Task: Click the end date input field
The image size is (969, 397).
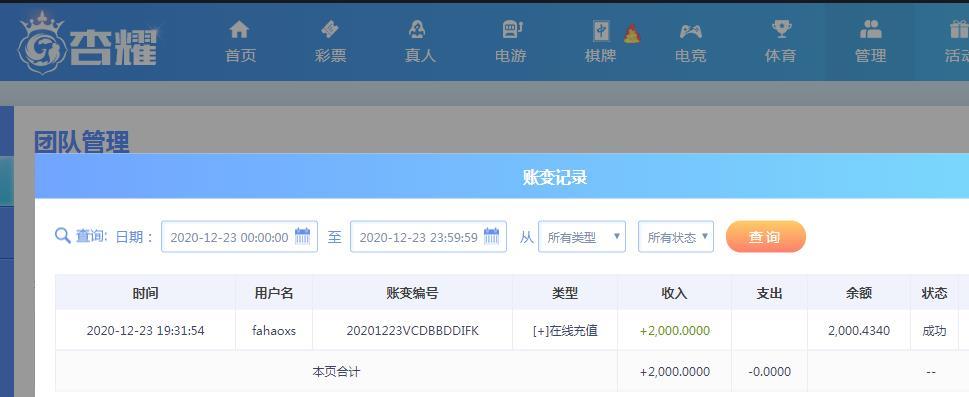Action: [x=428, y=237]
